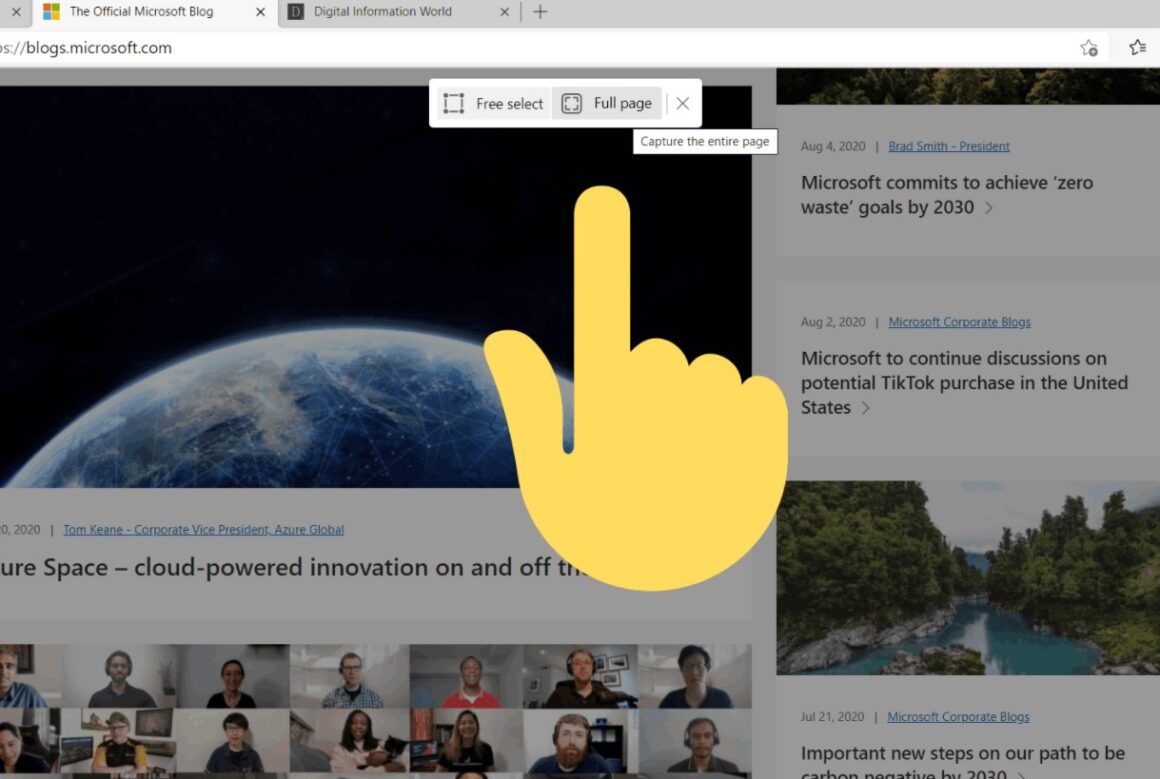The image size is (1160, 779).
Task: Choose the Free select capture option
Action: [x=493, y=104]
